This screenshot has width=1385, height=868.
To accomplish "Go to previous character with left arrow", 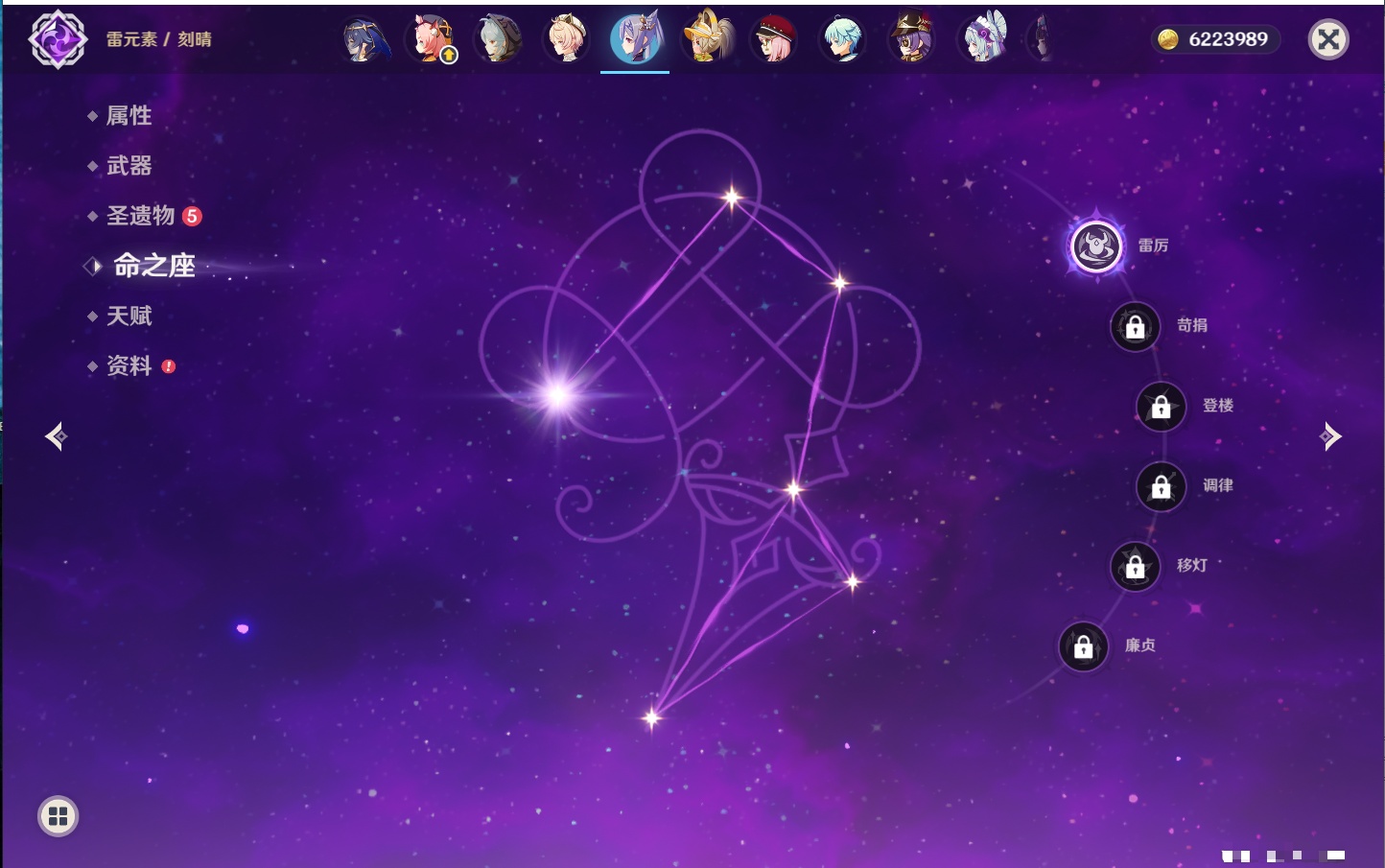I will point(56,436).
